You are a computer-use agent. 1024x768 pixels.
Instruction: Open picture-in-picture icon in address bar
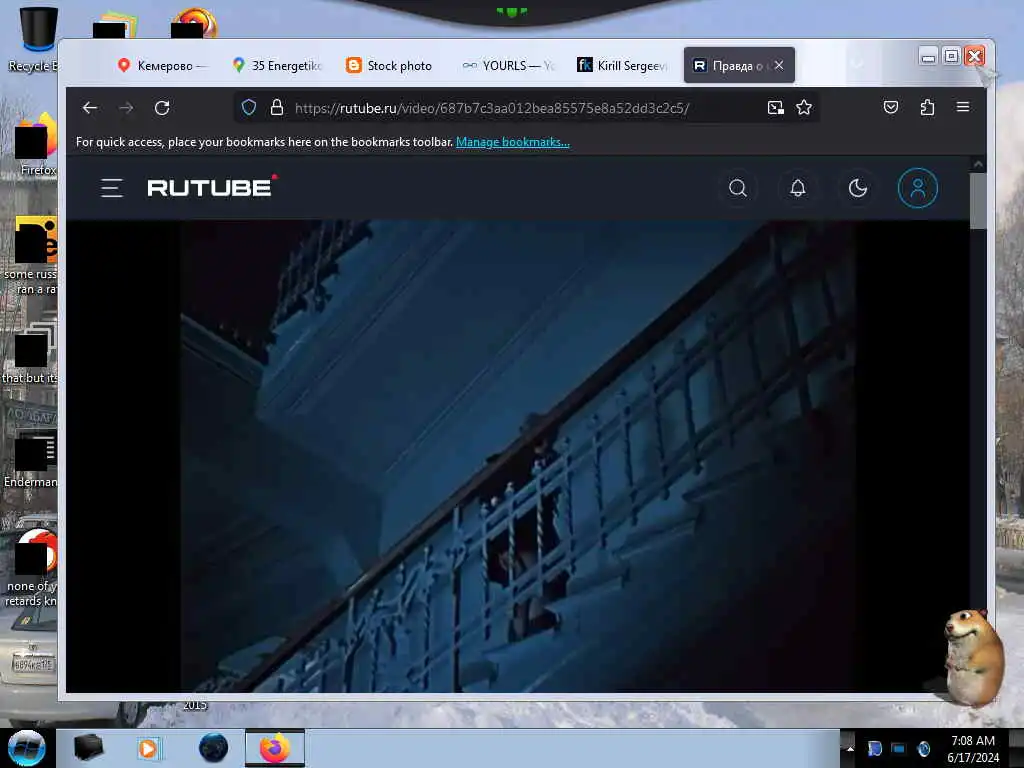tap(775, 108)
